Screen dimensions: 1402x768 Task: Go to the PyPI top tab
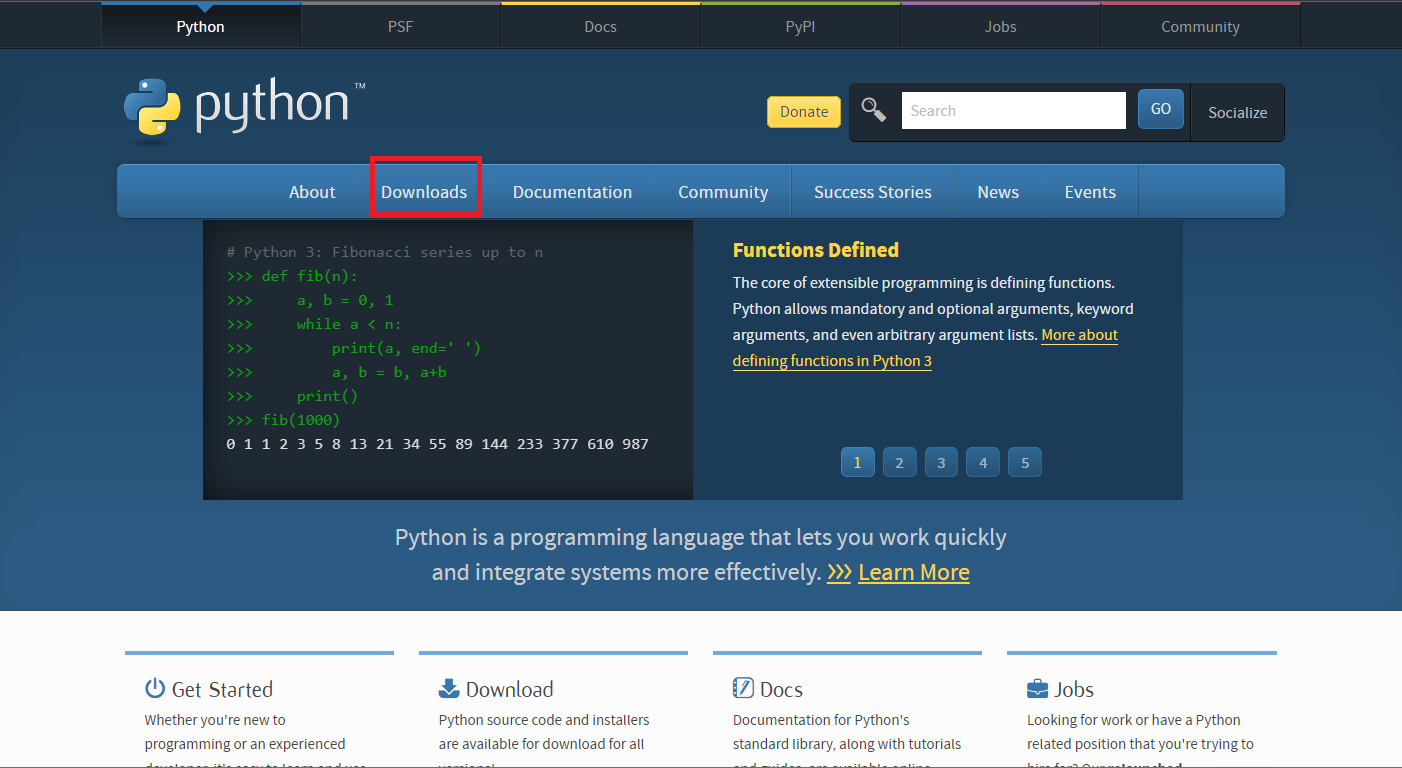[x=800, y=26]
